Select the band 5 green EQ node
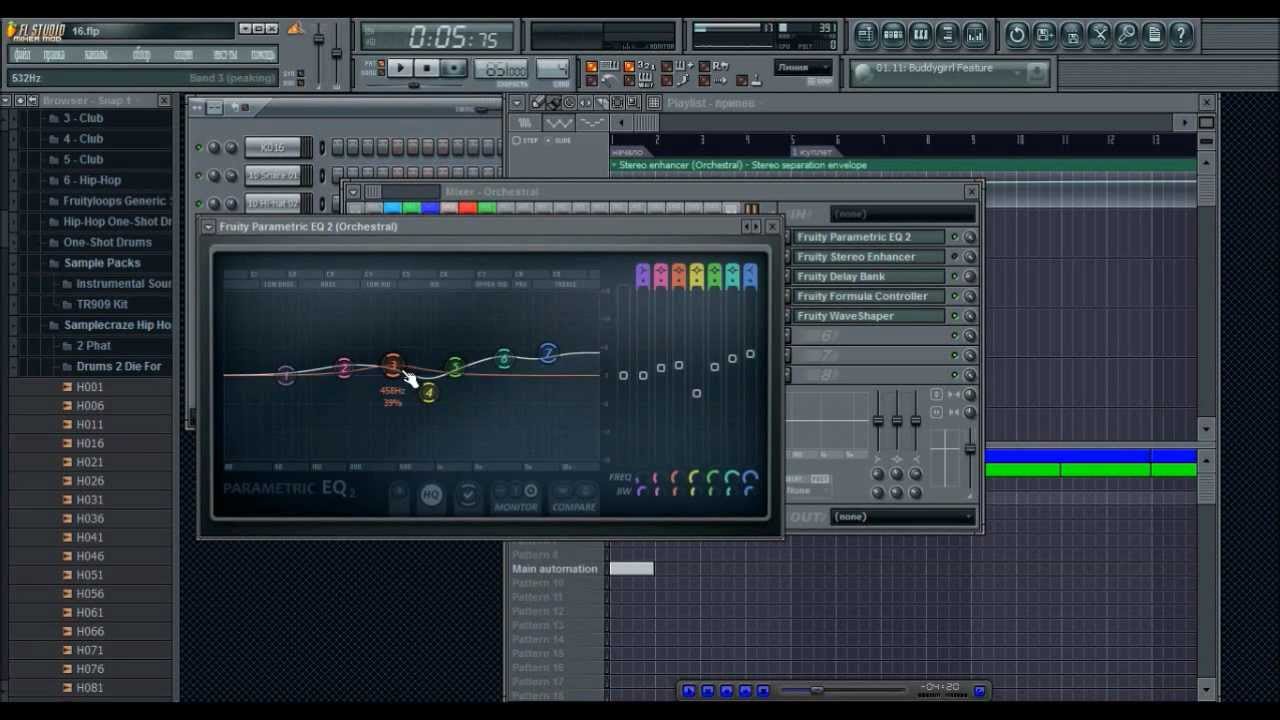Image resolution: width=1280 pixels, height=720 pixels. [455, 368]
